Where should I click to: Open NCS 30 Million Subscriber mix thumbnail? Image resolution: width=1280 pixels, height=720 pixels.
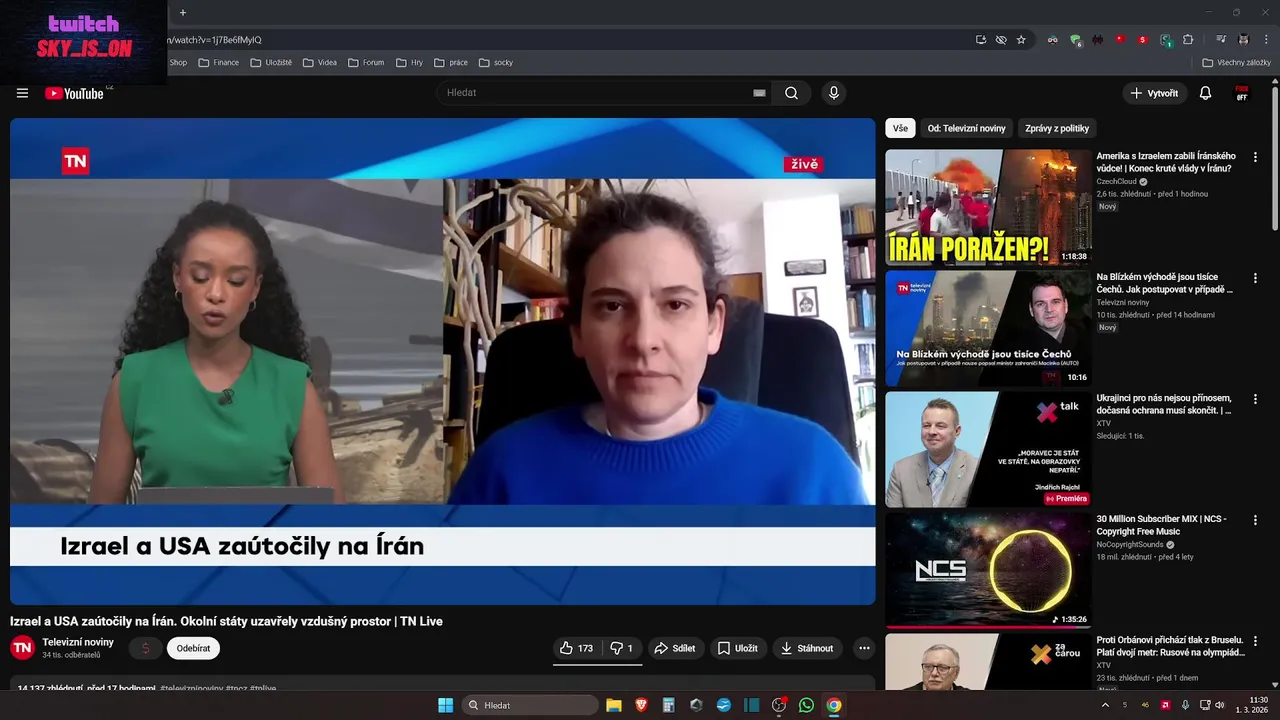pyautogui.click(x=988, y=570)
